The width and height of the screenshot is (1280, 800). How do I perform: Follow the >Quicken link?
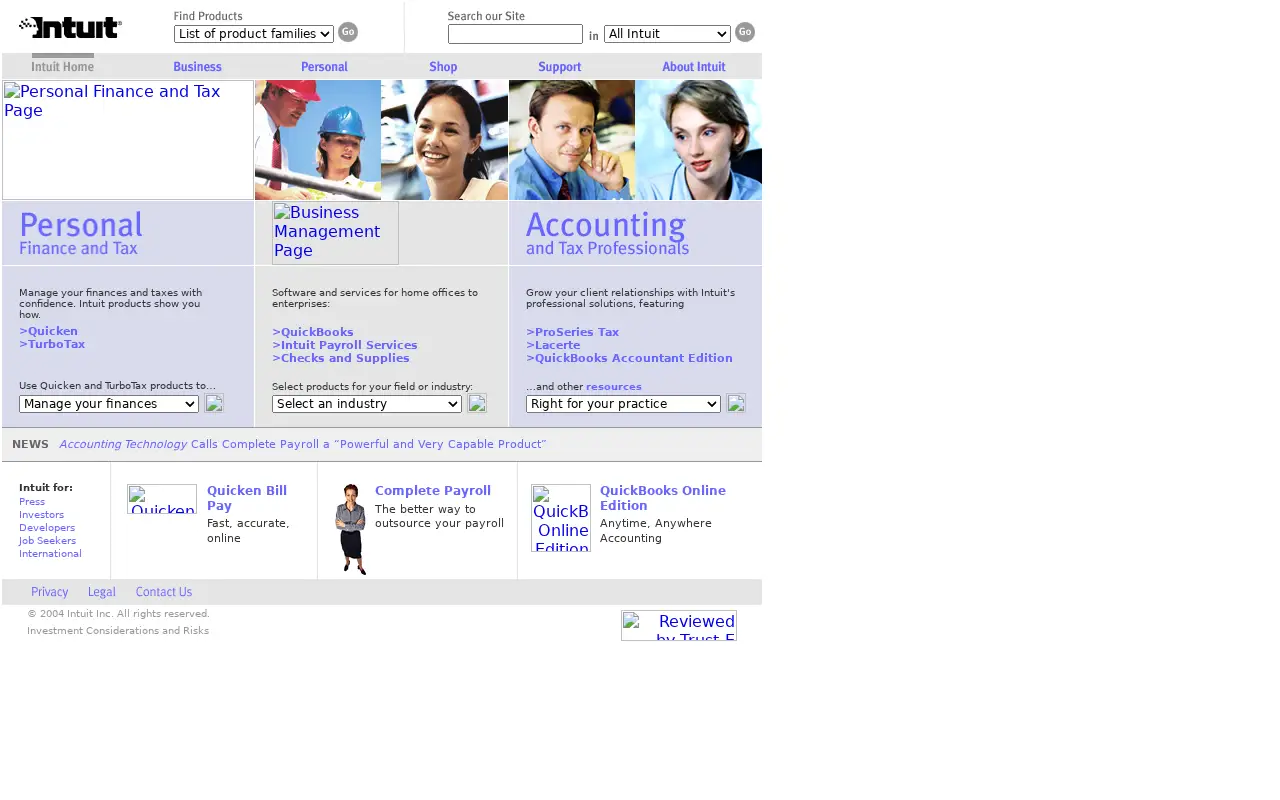(48, 331)
